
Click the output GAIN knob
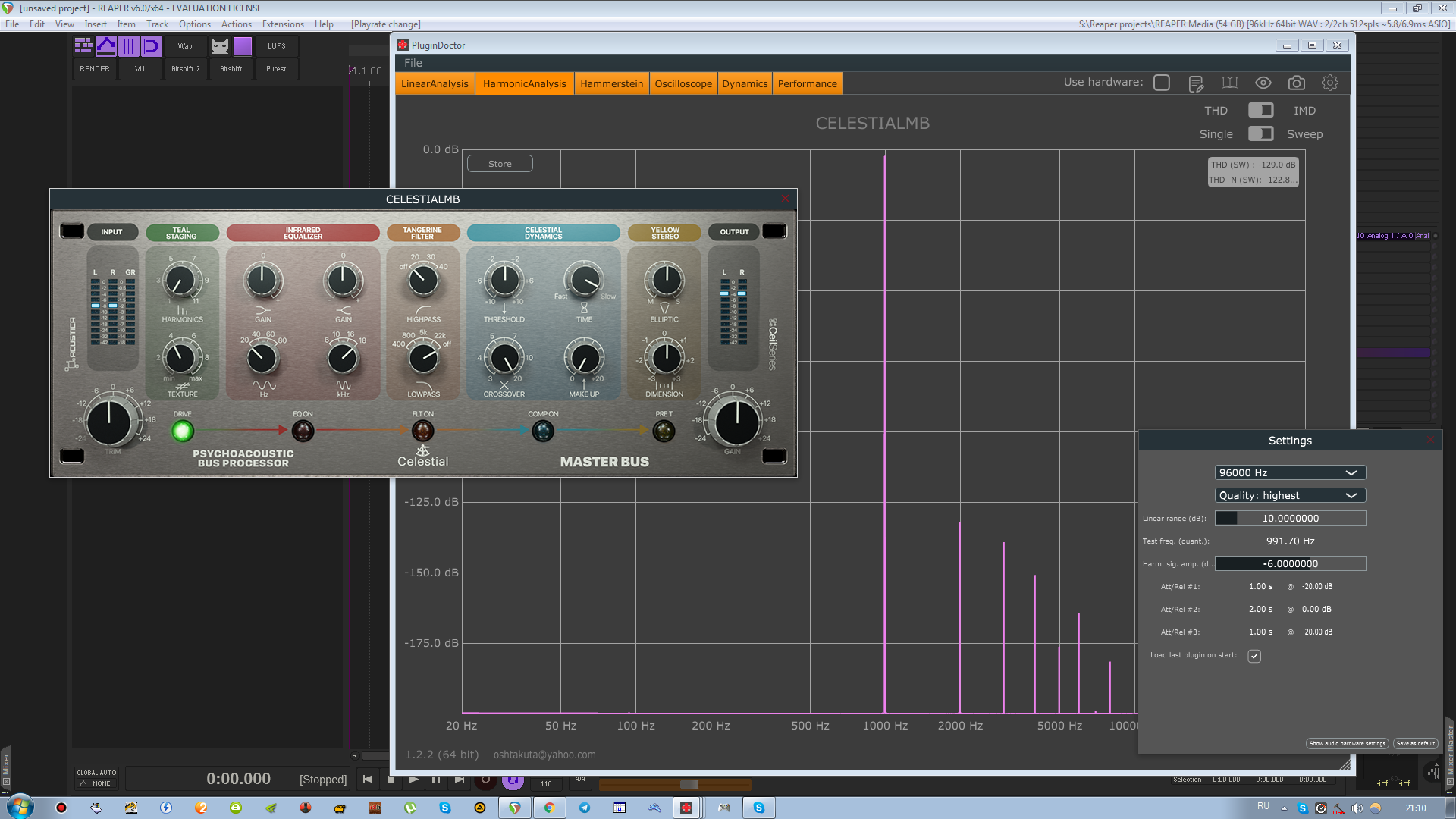pos(736,422)
